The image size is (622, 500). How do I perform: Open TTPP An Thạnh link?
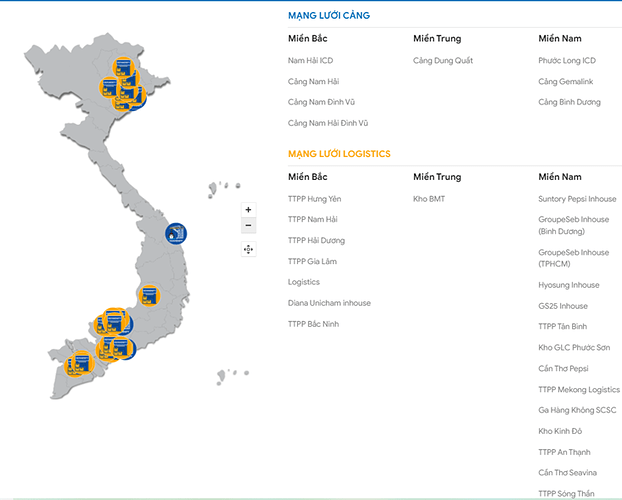[x=564, y=452]
